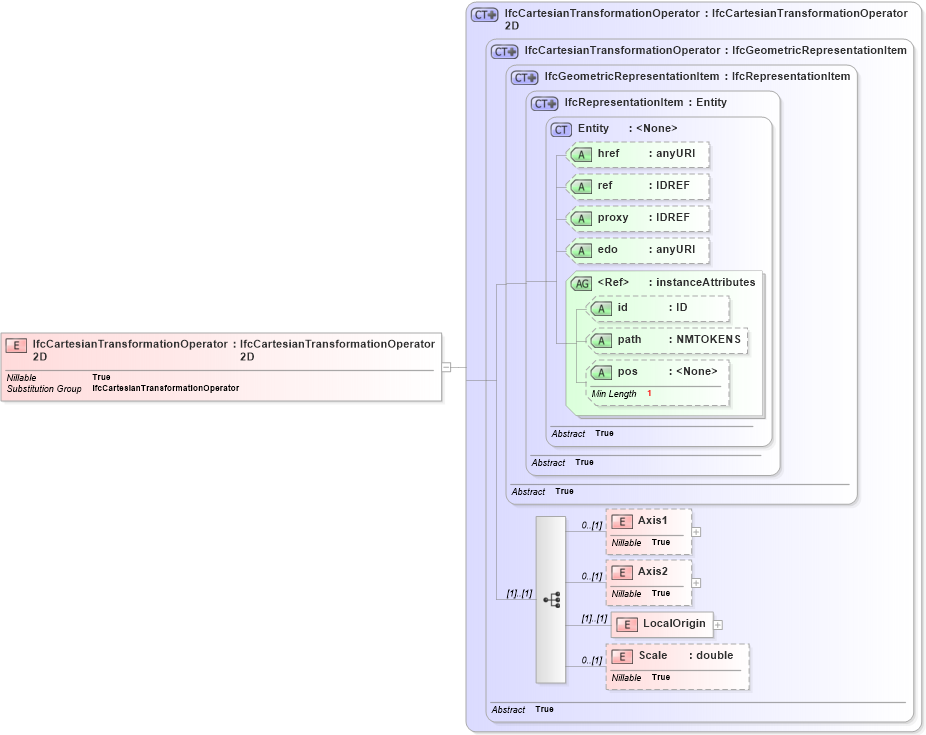This screenshot has height=735, width=926.
Task: Click the E icon of the LocalOrigin element
Action: [x=627, y=623]
